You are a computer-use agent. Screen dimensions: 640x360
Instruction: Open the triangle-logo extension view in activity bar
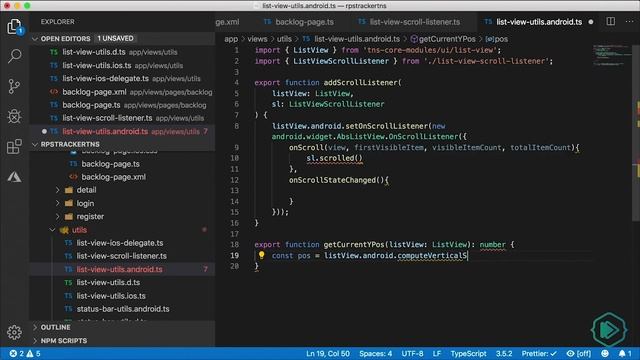click(x=14, y=177)
